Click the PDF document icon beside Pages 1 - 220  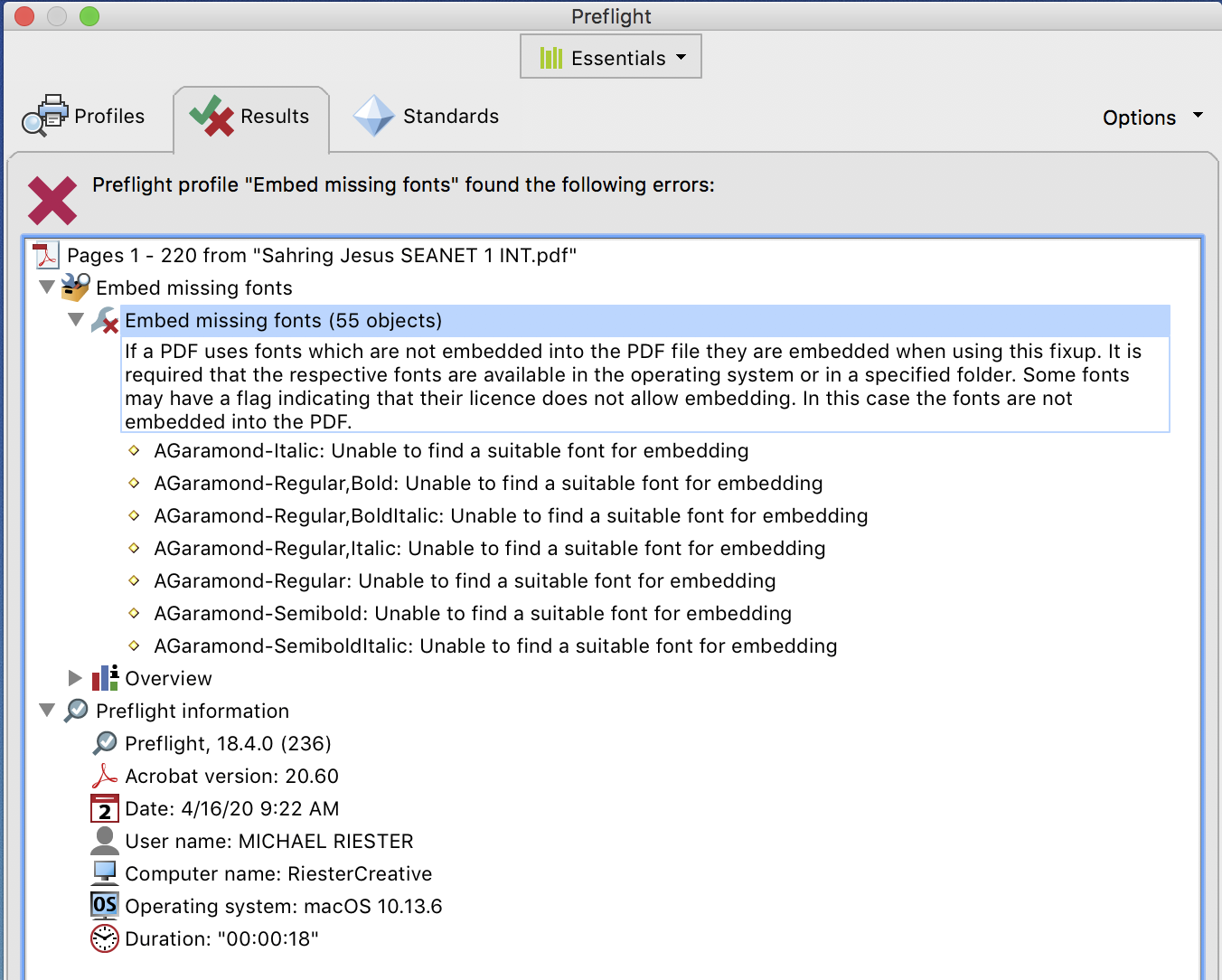pos(46,255)
